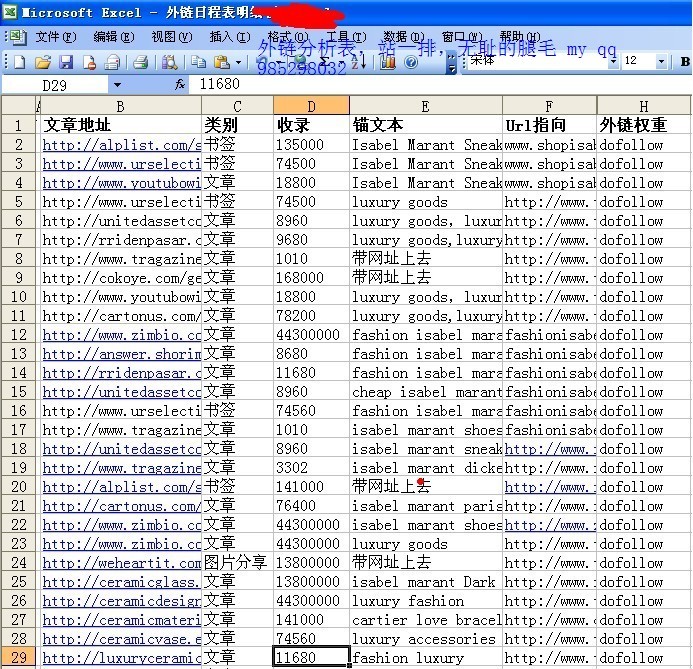The width and height of the screenshot is (693, 669).
Task: Open the 插入(I) menu
Action: 230,37
